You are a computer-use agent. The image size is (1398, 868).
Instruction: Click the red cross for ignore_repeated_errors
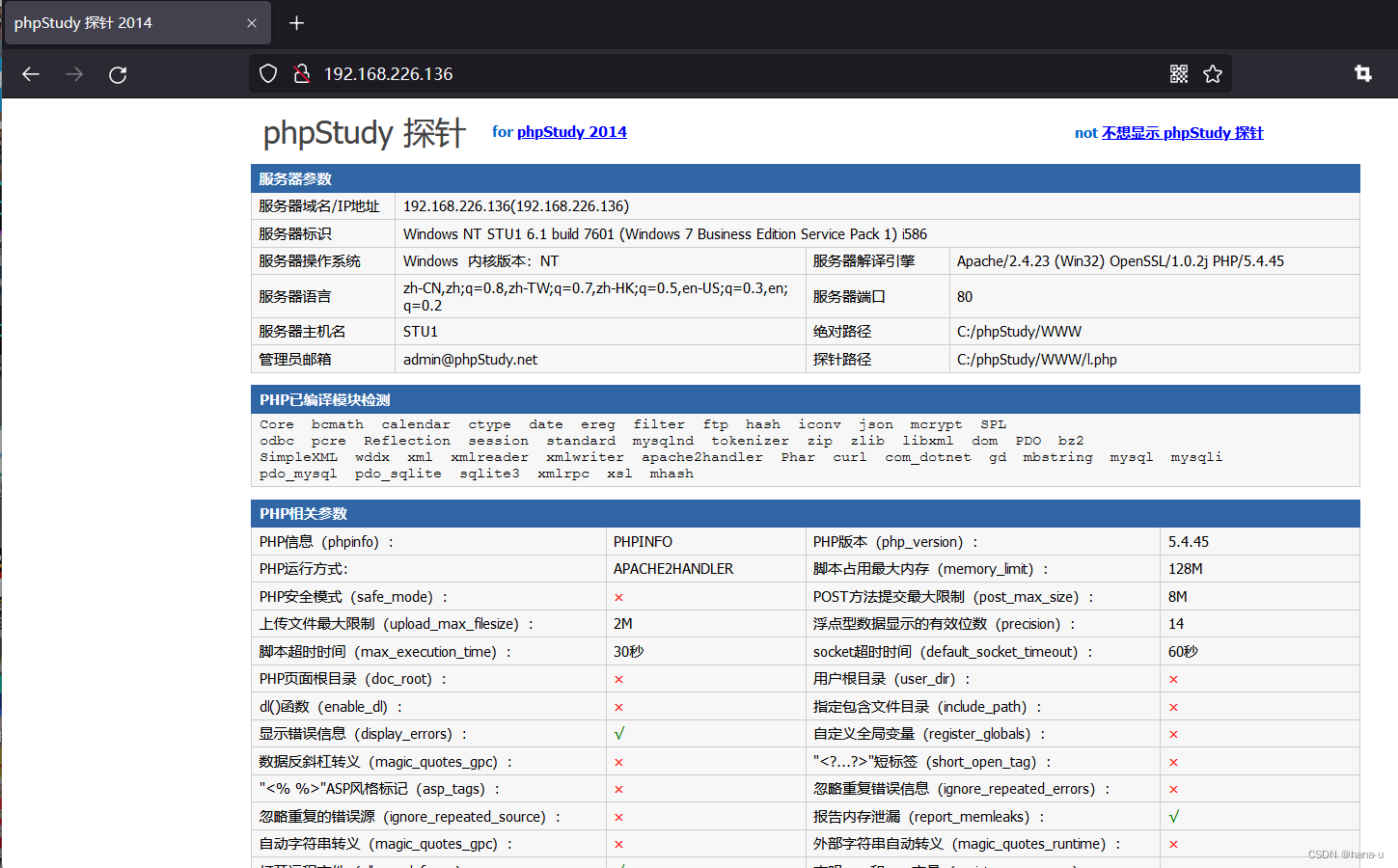(1173, 790)
